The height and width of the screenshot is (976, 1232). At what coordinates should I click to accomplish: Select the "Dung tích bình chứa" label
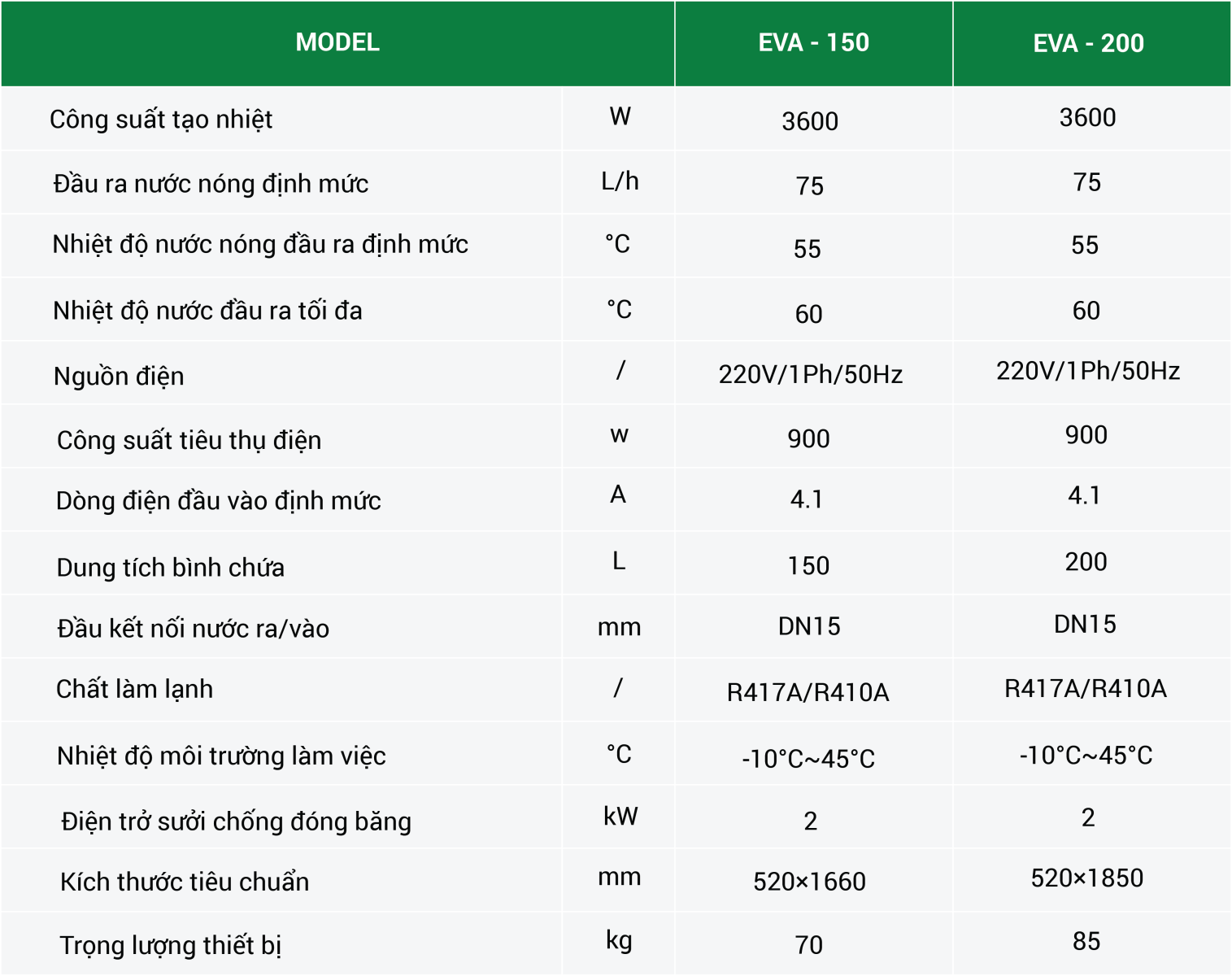pos(171,567)
